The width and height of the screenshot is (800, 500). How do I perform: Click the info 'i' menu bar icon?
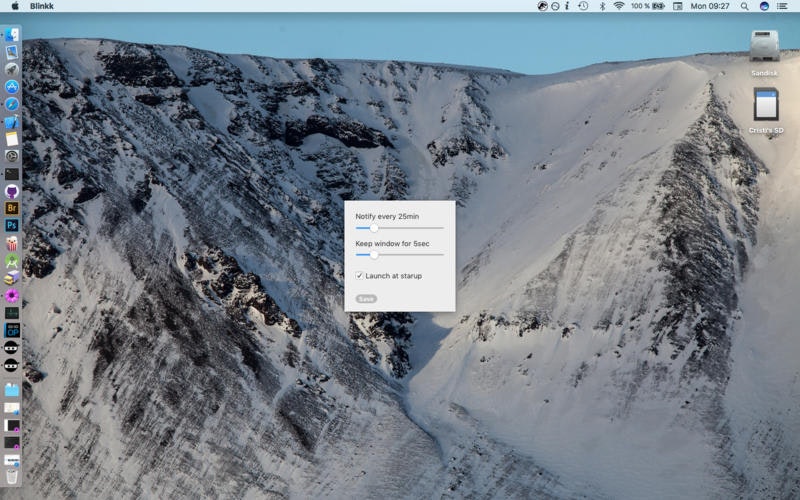pos(567,6)
